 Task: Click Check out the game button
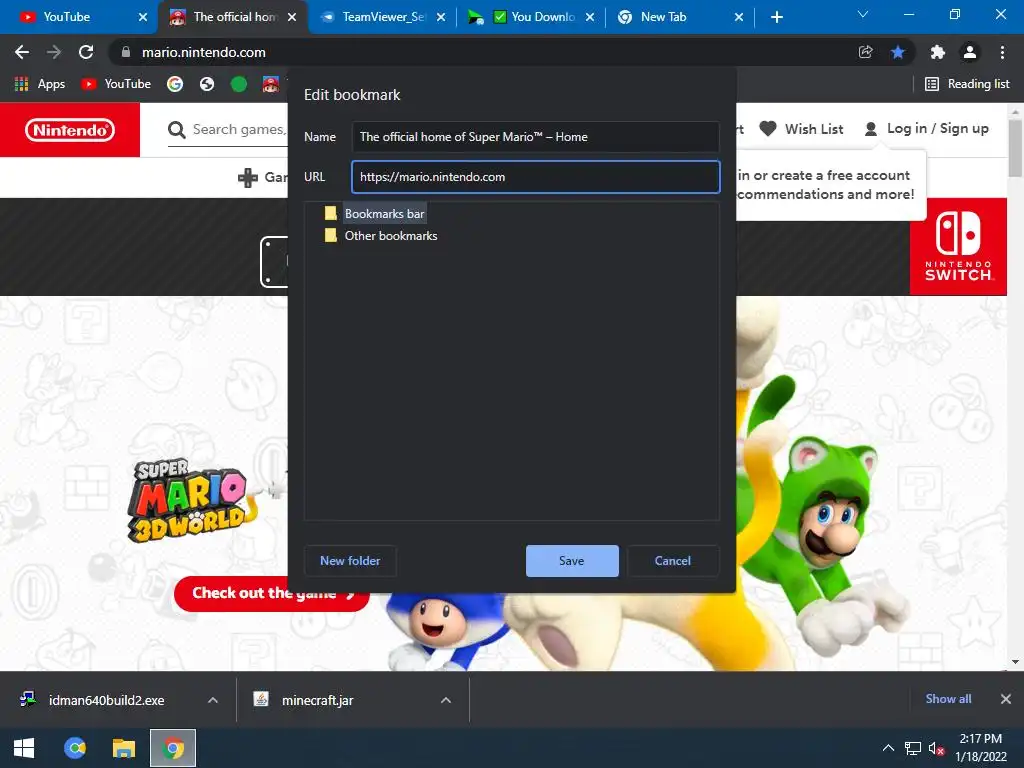272,594
